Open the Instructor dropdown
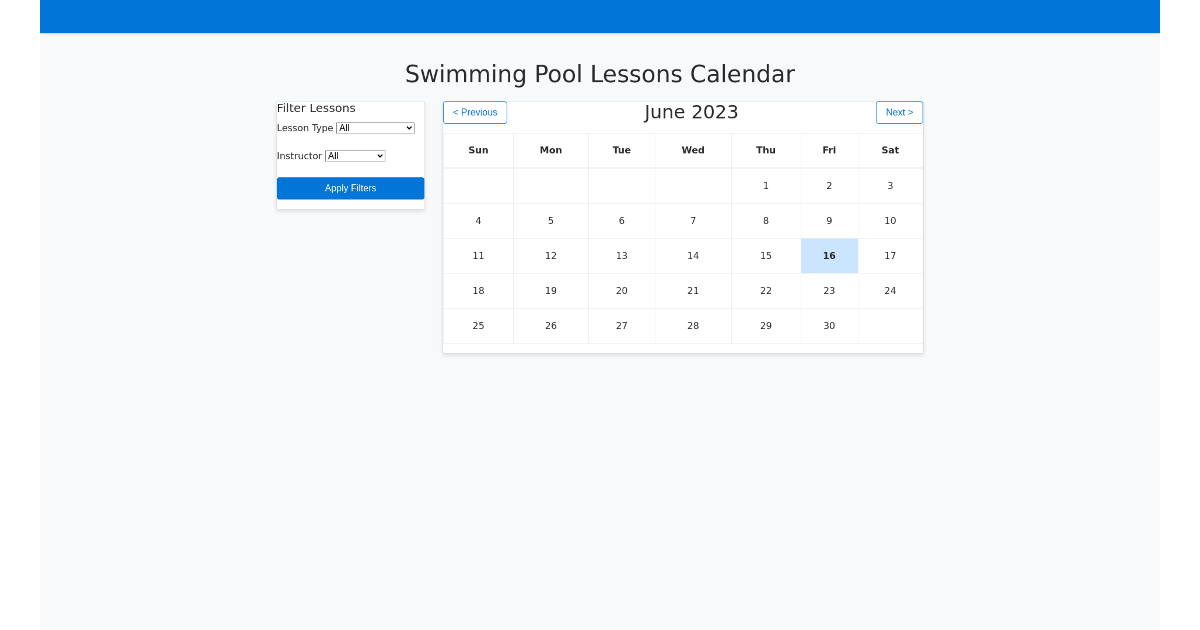 tap(355, 155)
